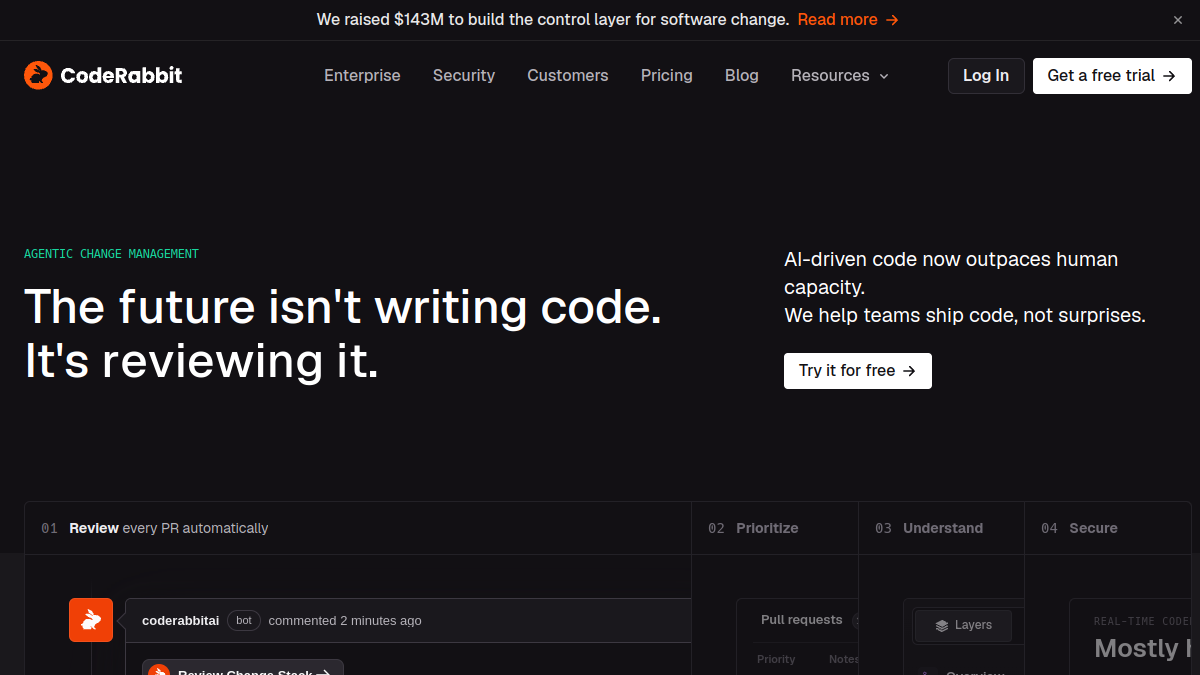Image resolution: width=1200 pixels, height=675 pixels.
Task: Open the Pricing page
Action: [667, 75]
